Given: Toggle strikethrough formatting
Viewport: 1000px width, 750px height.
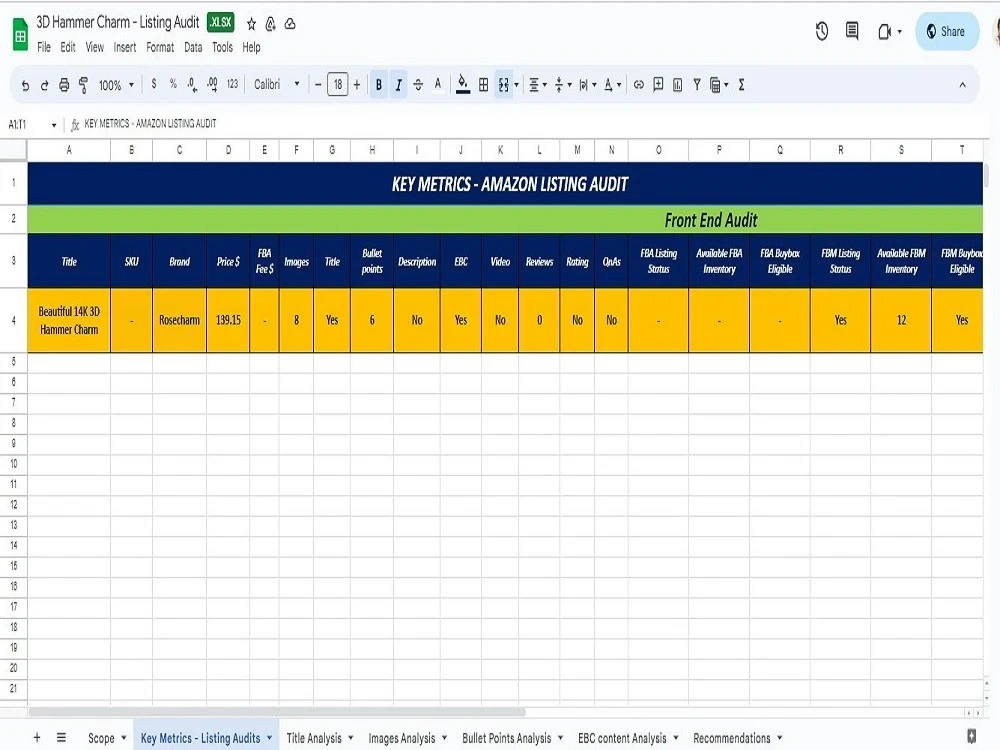Looking at the screenshot, I should (x=418, y=85).
